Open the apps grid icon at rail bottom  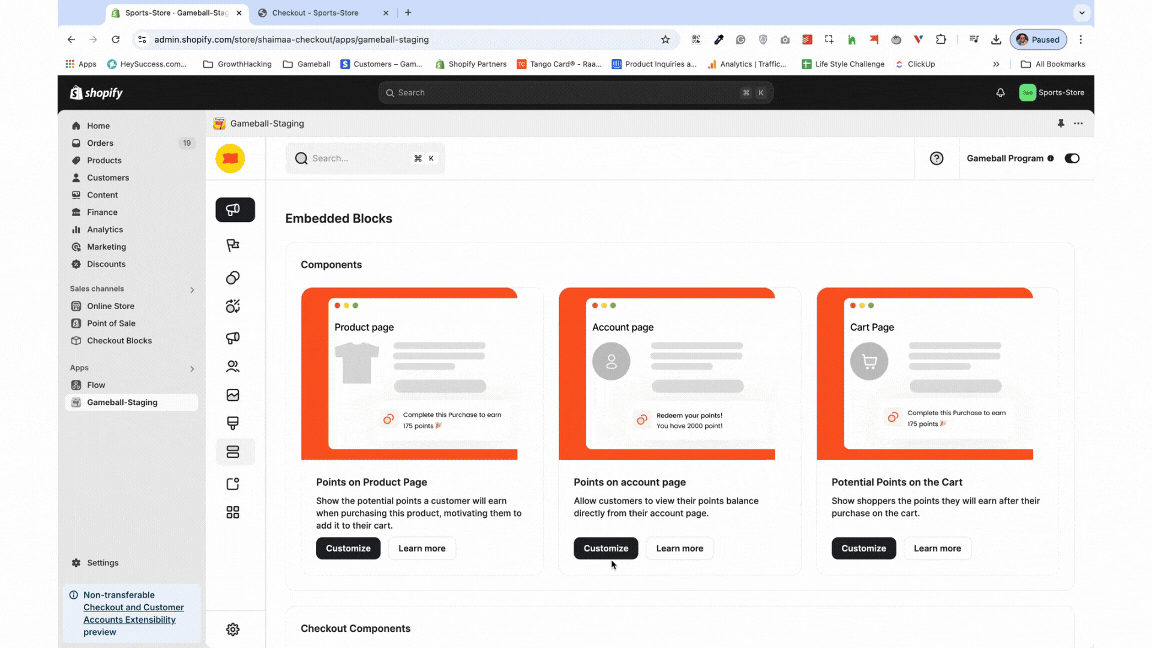click(x=233, y=512)
